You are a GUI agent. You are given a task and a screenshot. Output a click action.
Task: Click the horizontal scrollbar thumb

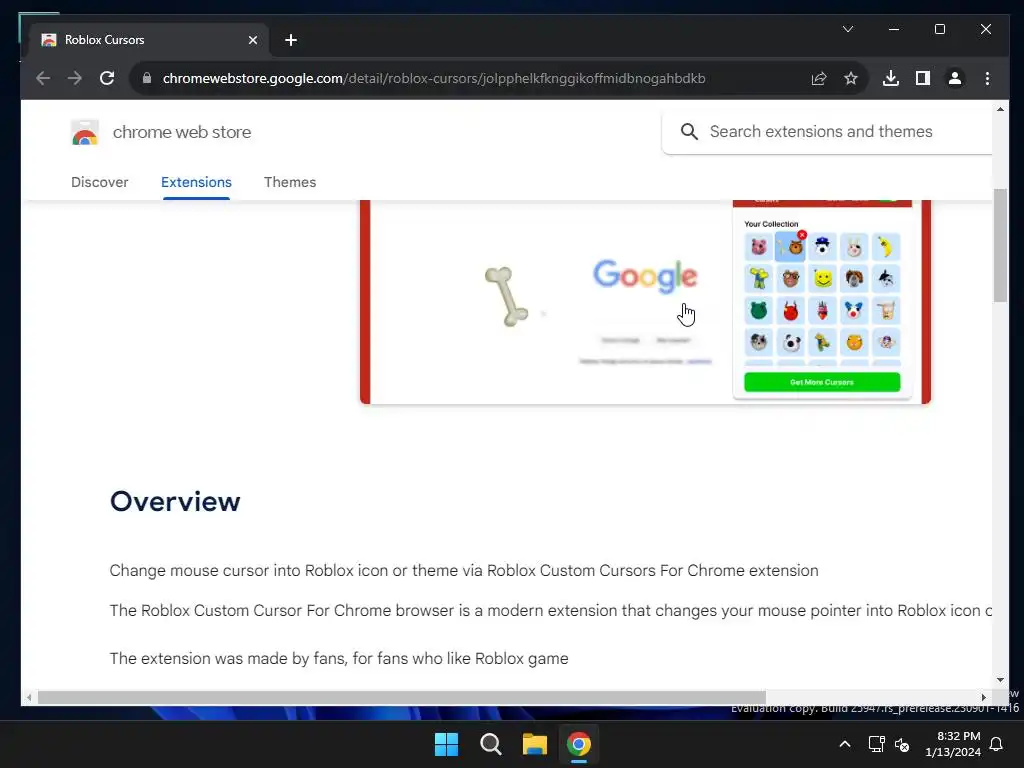(402, 697)
